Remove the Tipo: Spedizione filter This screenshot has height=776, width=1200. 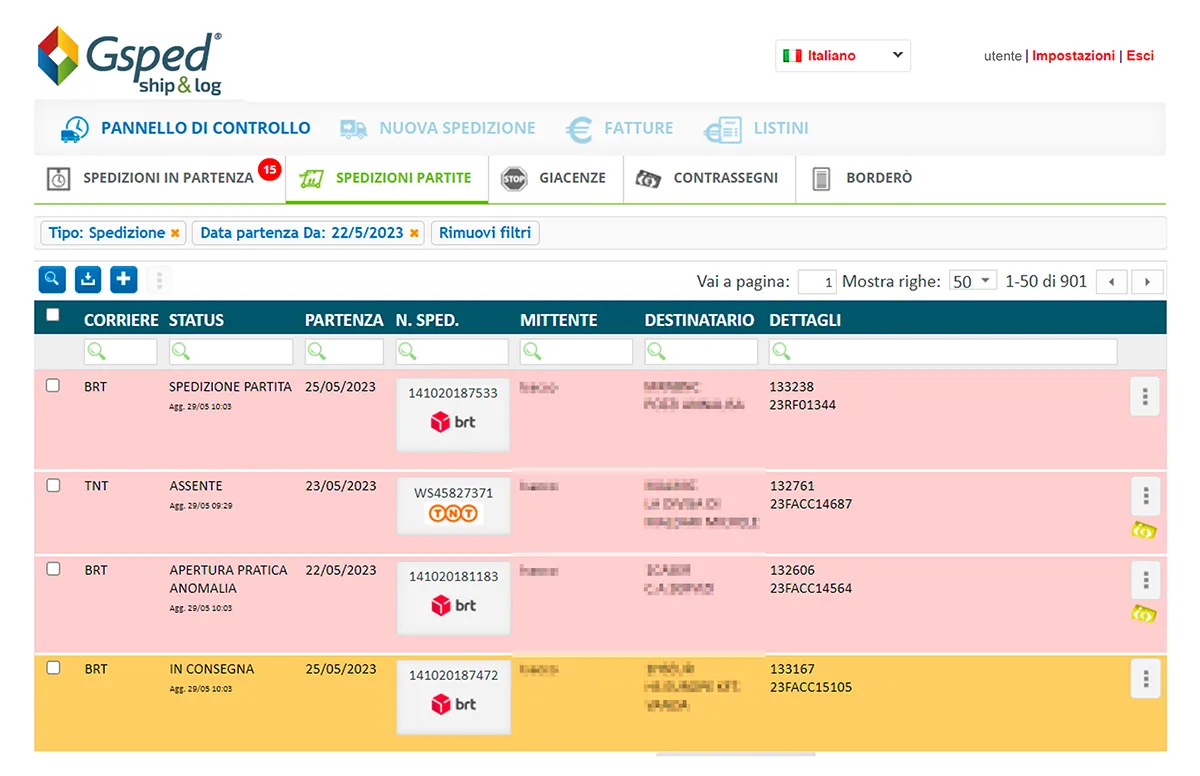point(175,233)
